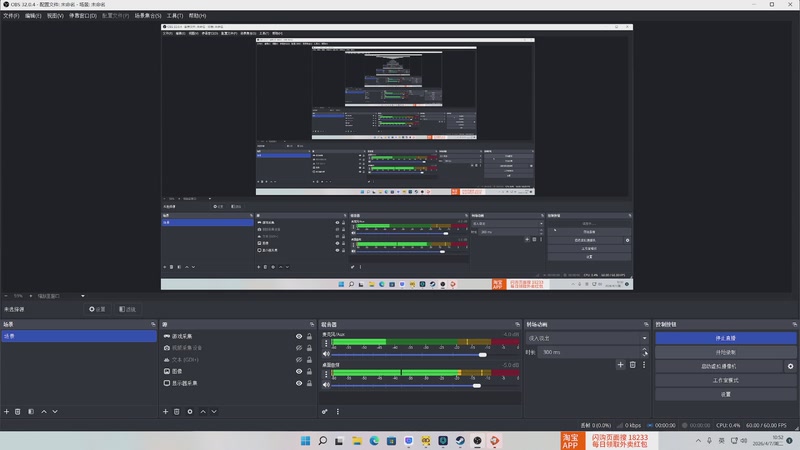Open virtual camera settings gear icon

click(790, 366)
